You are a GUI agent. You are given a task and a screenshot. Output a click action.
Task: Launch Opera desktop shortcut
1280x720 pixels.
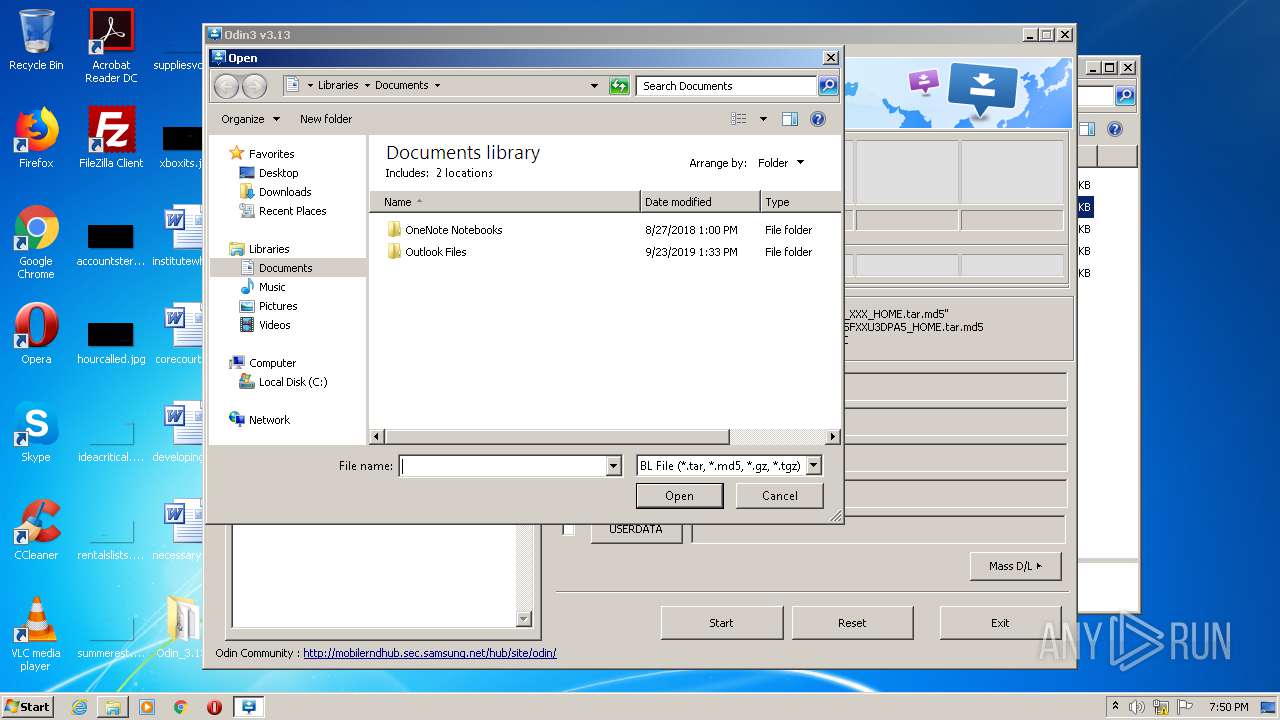coord(36,334)
